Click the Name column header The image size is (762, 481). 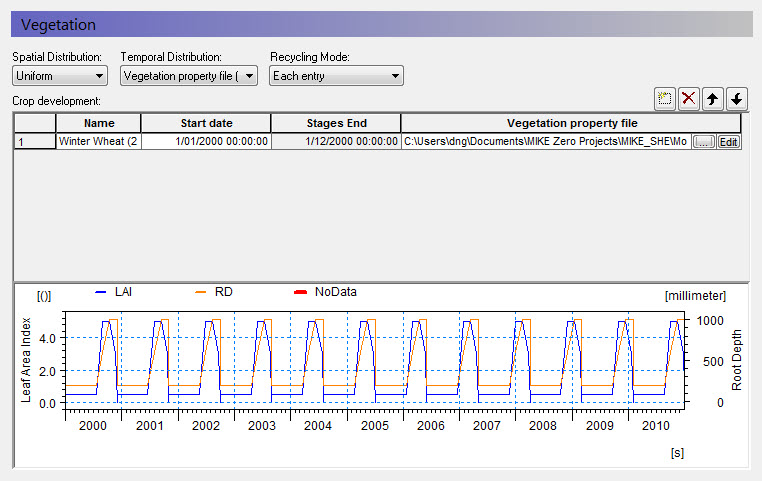point(99,123)
